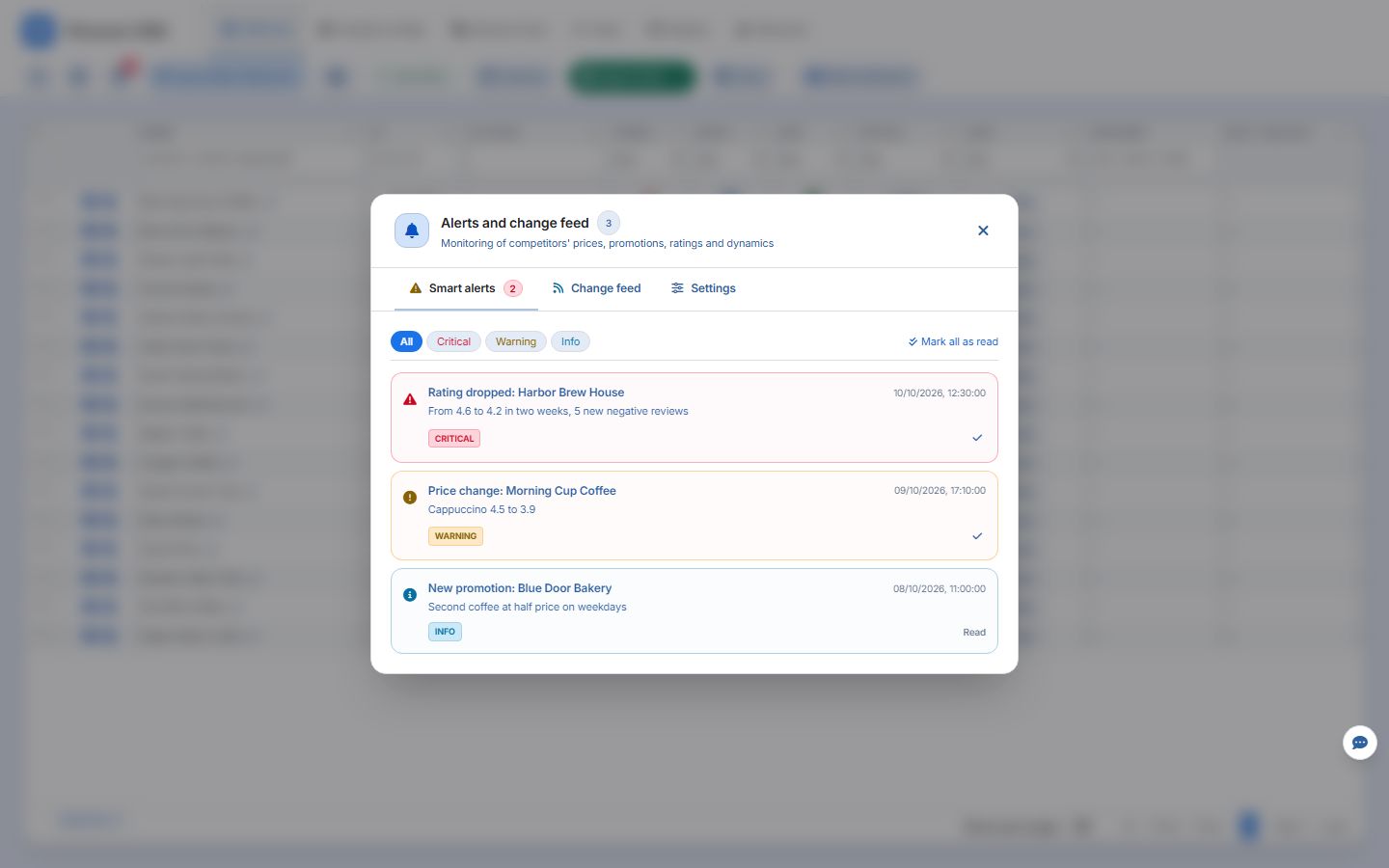Screen dimensions: 1389x868
Task: Select the All filter chip
Action: tap(406, 341)
